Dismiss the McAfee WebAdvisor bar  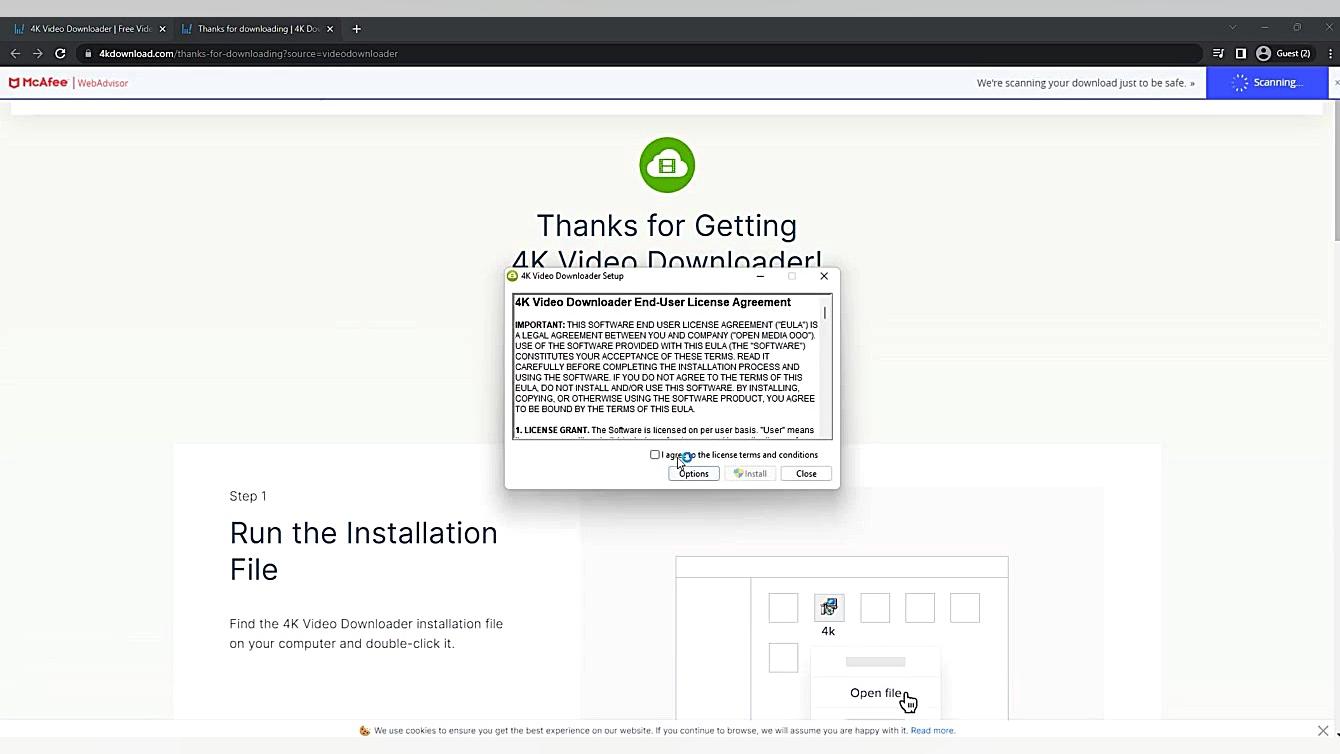click(x=1336, y=83)
